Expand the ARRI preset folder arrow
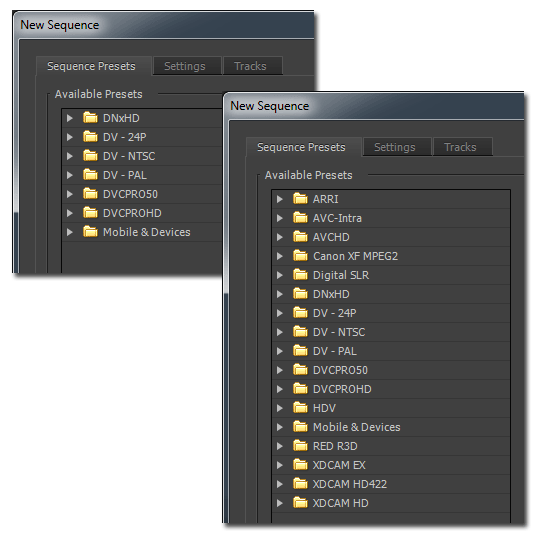 (280, 199)
